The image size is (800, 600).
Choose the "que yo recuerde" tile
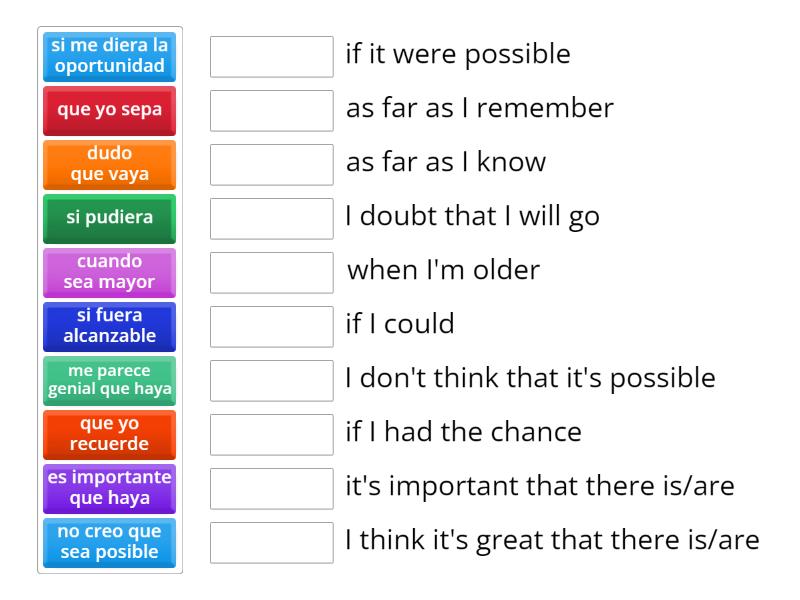[x=109, y=434]
